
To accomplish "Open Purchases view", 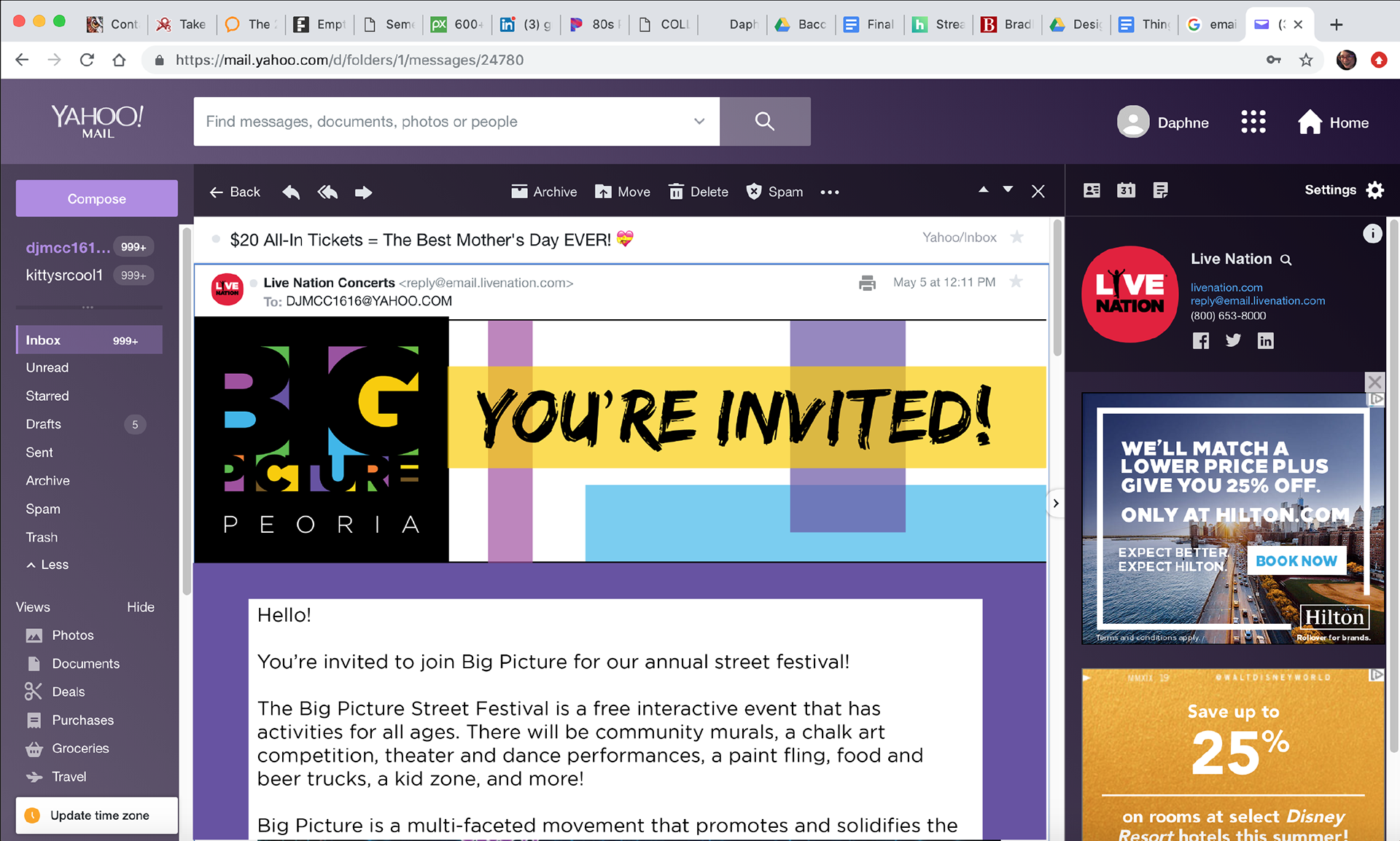I will [70, 721].
